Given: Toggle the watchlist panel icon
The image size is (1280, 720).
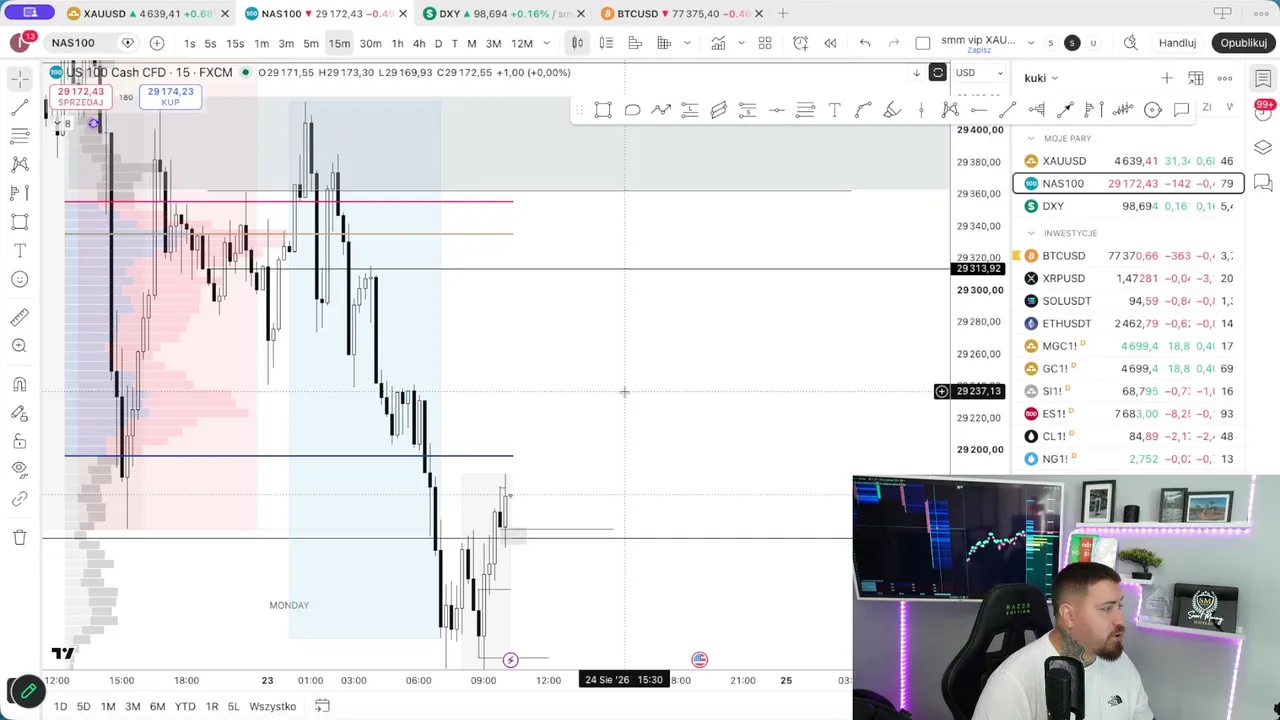Looking at the screenshot, I should [1263, 79].
